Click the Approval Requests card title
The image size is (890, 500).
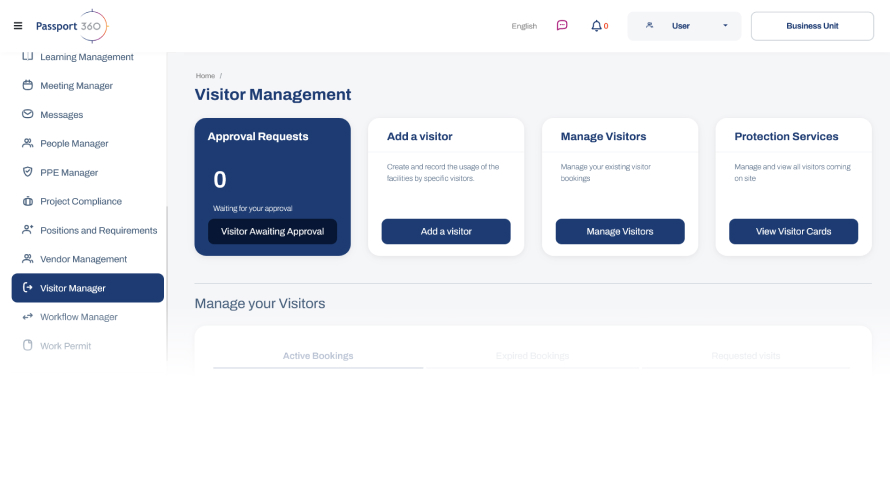pos(258,136)
